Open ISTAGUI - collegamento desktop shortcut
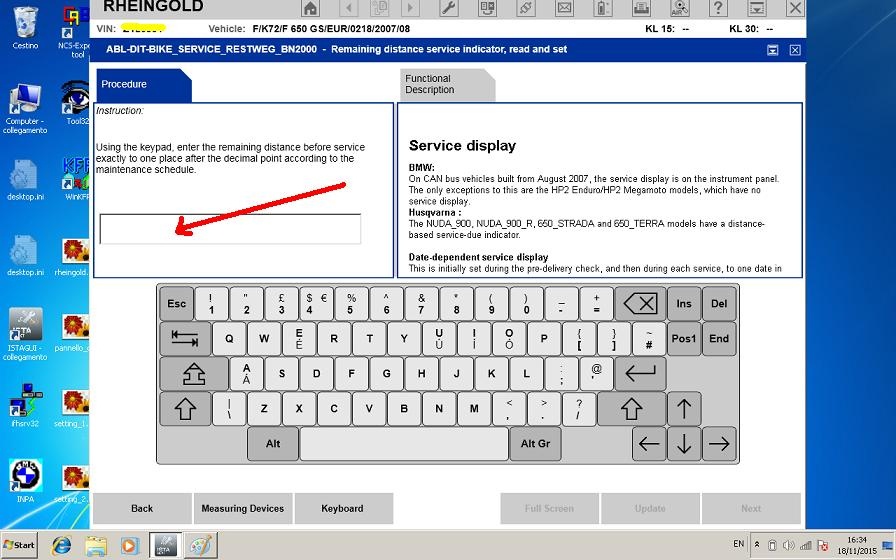The image size is (896, 560). [x=25, y=335]
